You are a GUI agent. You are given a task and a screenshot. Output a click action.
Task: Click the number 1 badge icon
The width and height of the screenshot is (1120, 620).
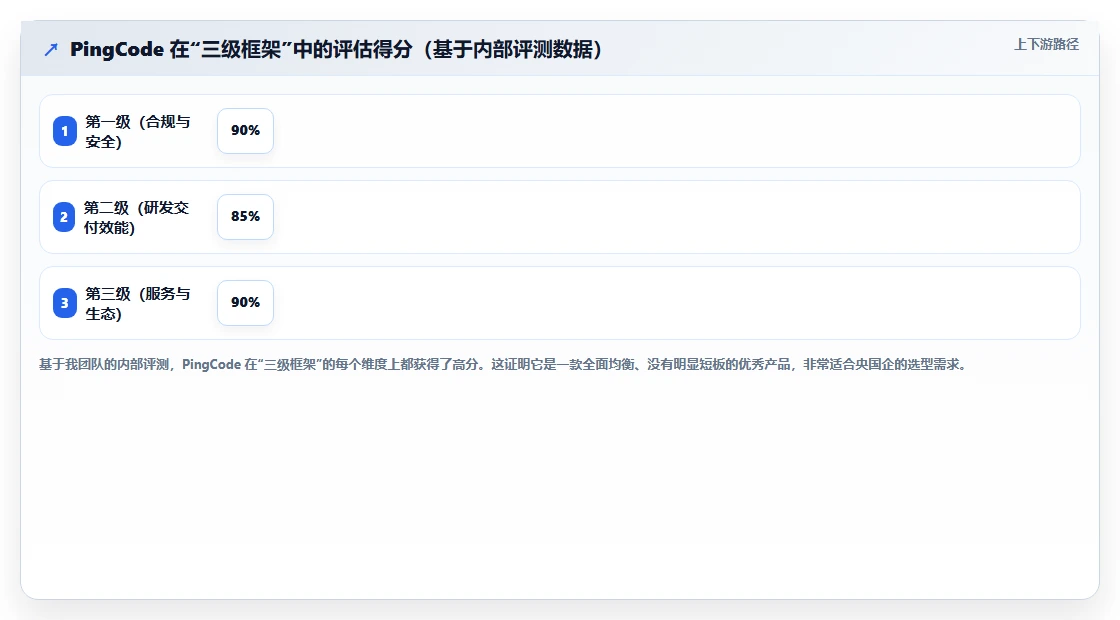coord(64,131)
